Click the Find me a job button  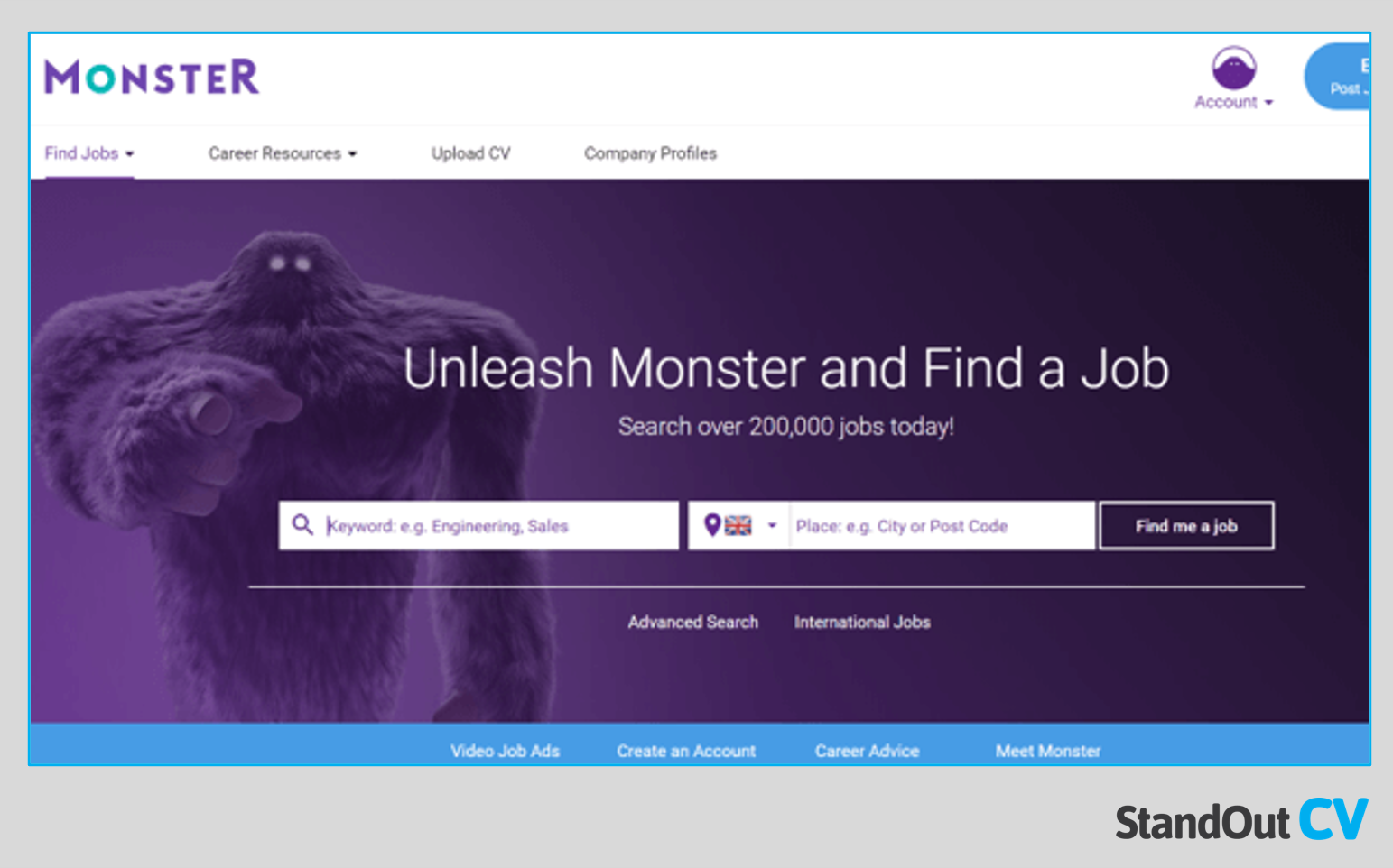click(x=1186, y=526)
